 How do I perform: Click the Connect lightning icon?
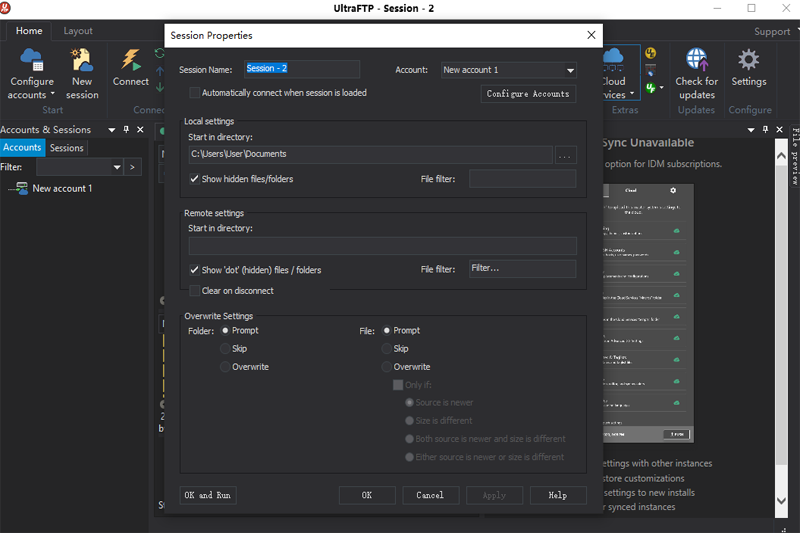131,61
